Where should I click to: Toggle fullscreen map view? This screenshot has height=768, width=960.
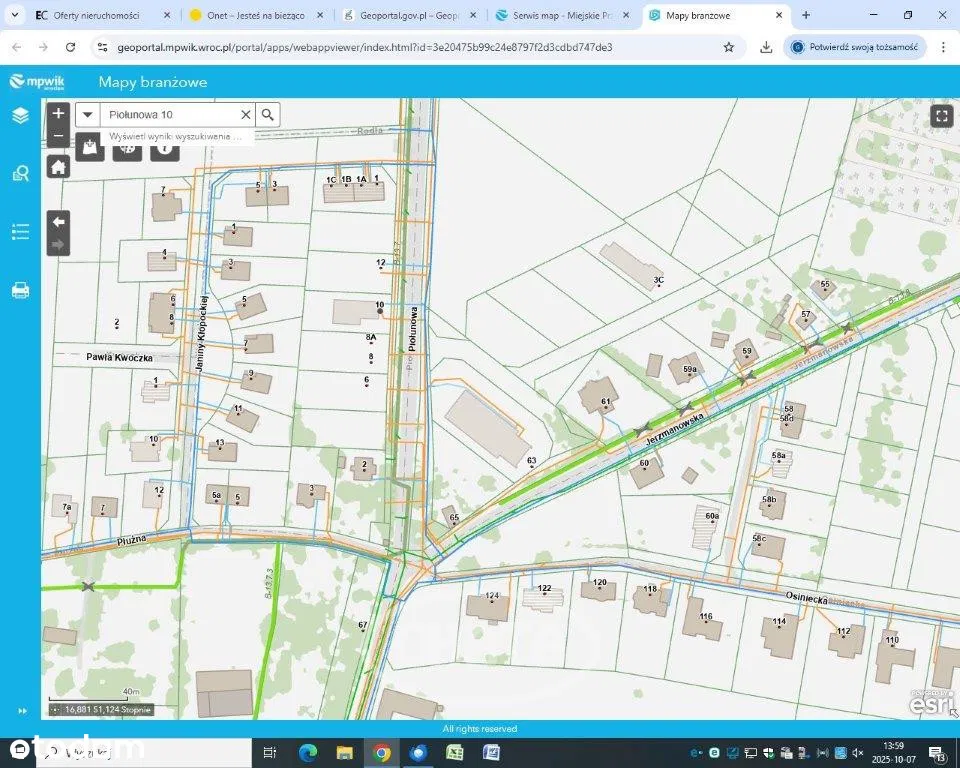(x=941, y=116)
